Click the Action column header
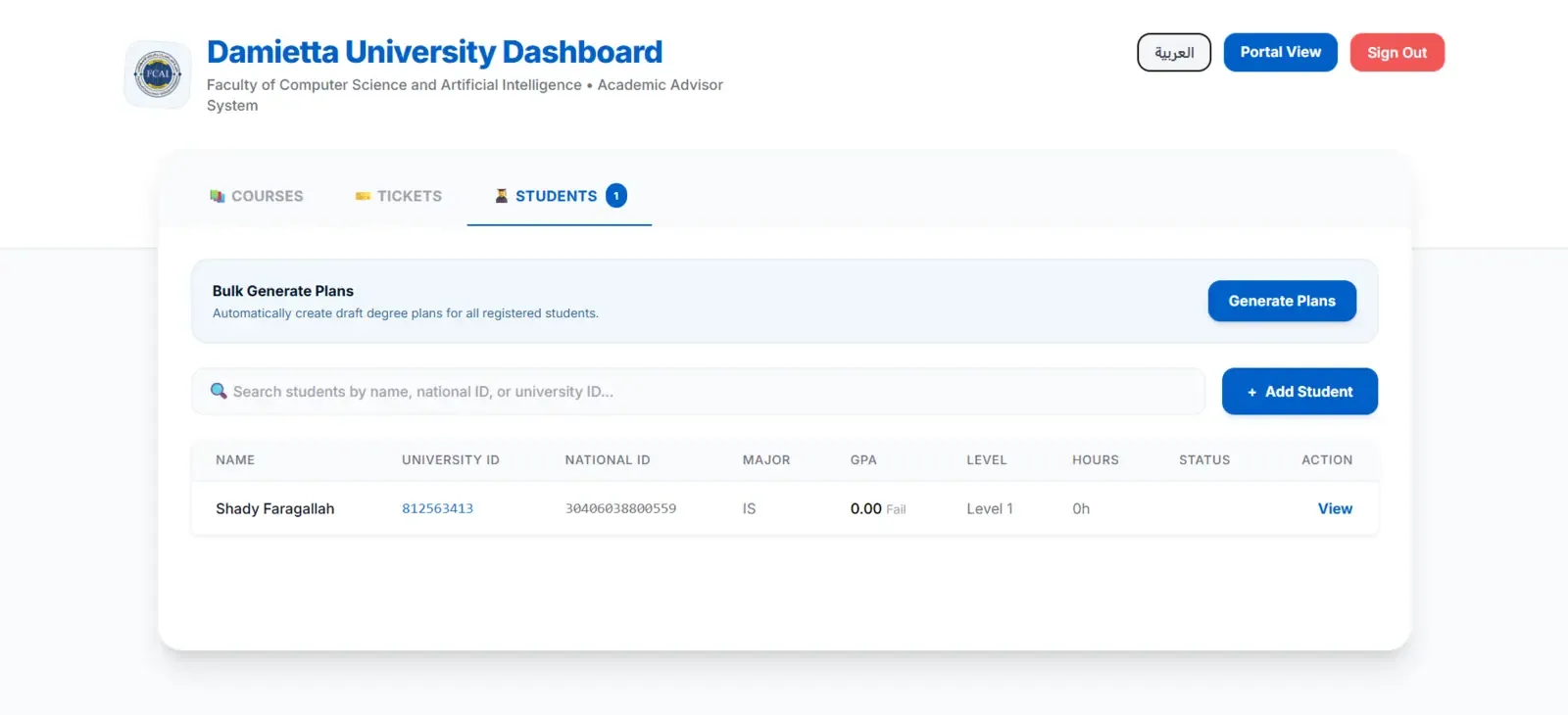Screen dimensions: 1568x715 (1327, 460)
